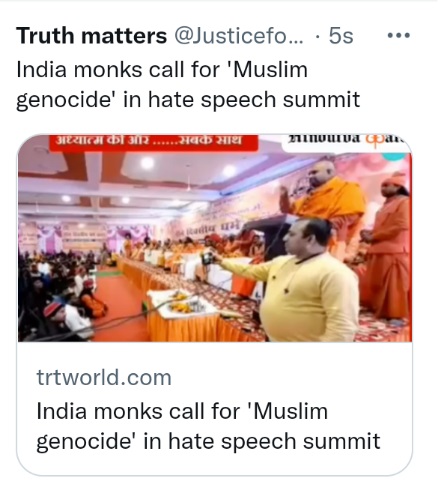Open the three-dot more options menu
Image resolution: width=438 pixels, height=487 pixels.
[399, 35]
